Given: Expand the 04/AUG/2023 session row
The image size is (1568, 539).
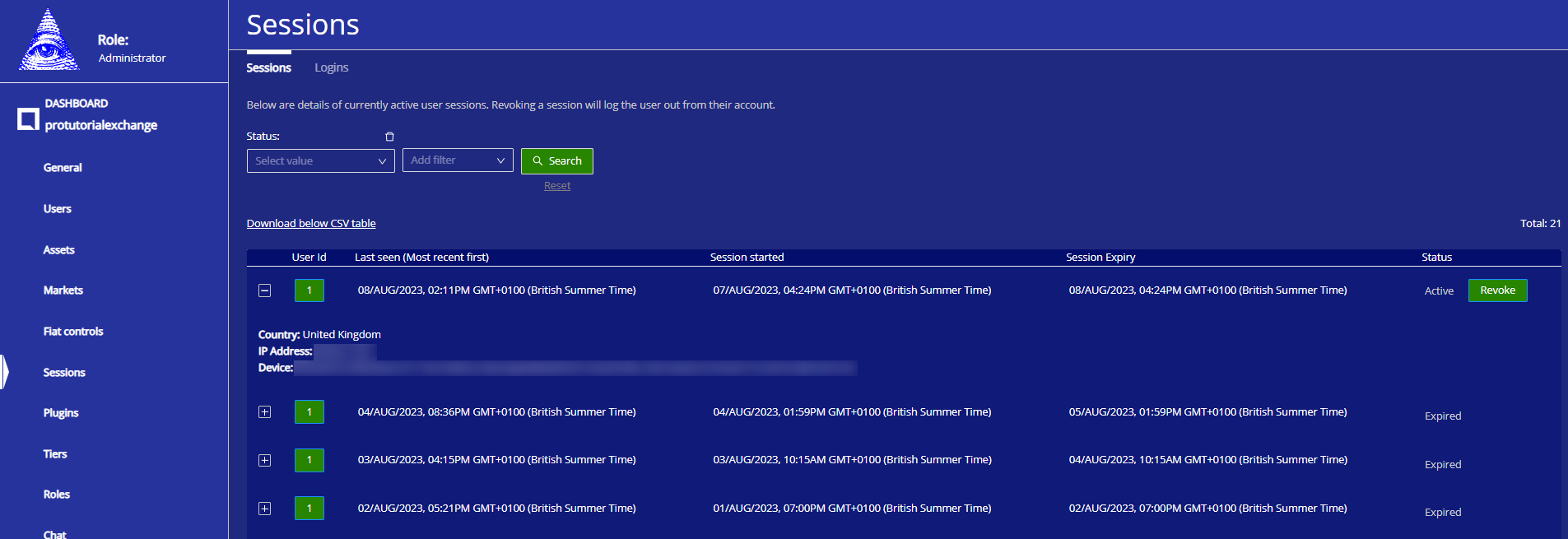Looking at the screenshot, I should (265, 412).
